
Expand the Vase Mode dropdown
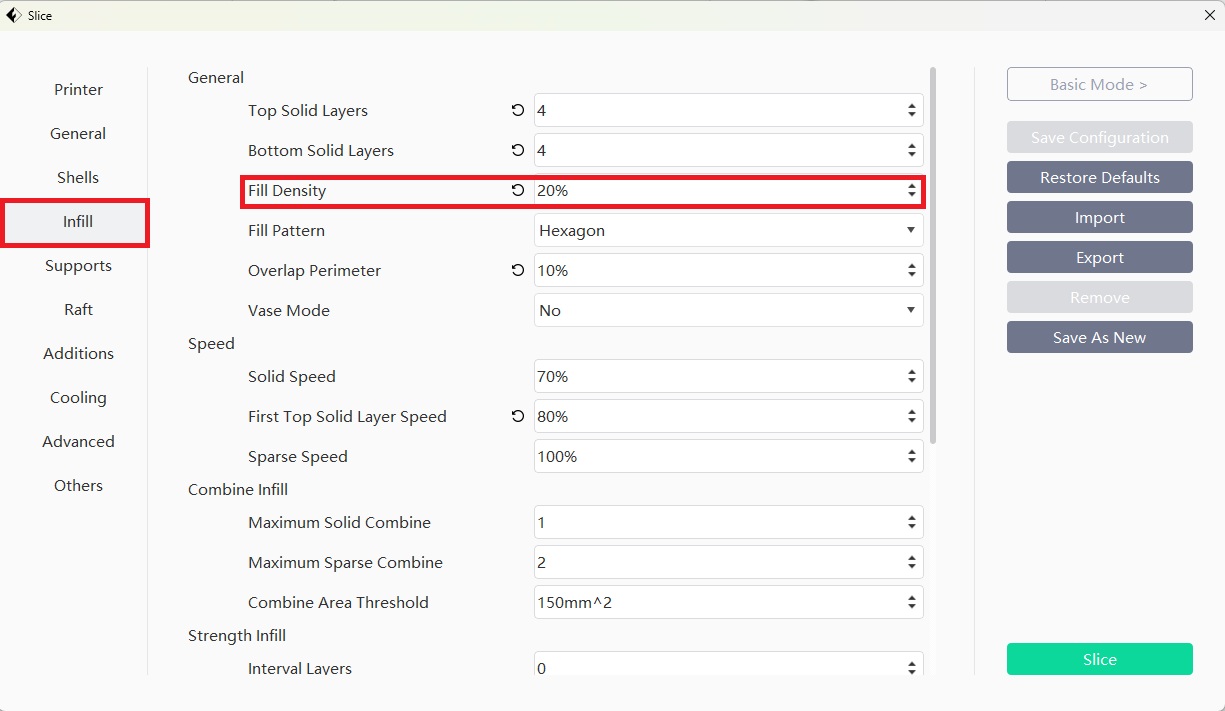coord(727,311)
